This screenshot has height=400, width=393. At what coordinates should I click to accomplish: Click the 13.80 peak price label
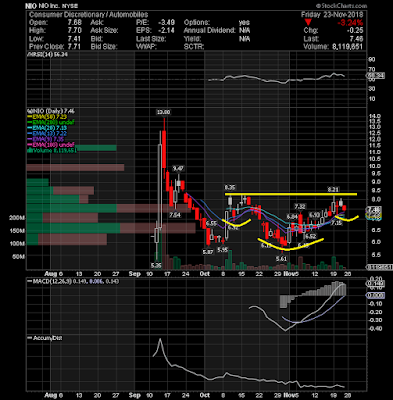pyautogui.click(x=163, y=112)
